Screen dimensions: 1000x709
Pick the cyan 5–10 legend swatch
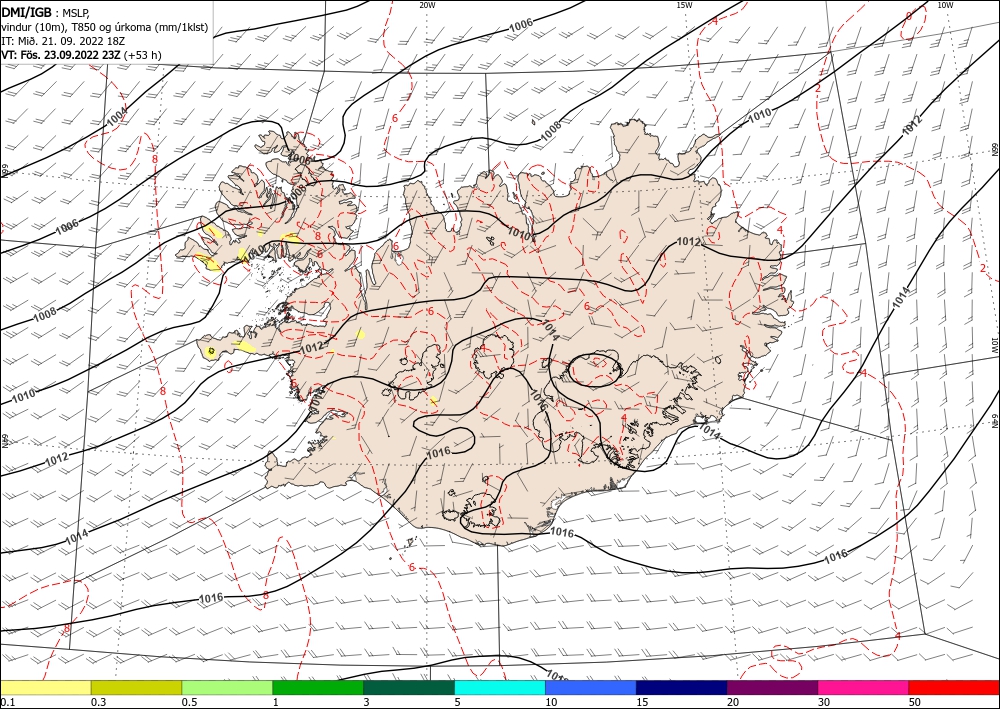[500, 687]
